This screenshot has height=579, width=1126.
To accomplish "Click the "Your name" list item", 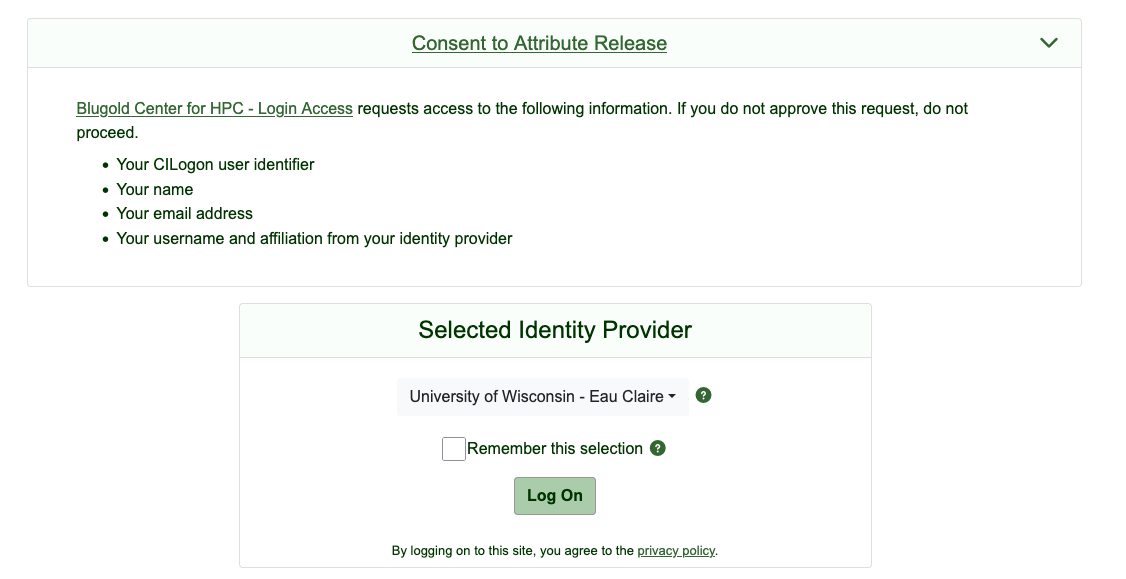I will (155, 189).
